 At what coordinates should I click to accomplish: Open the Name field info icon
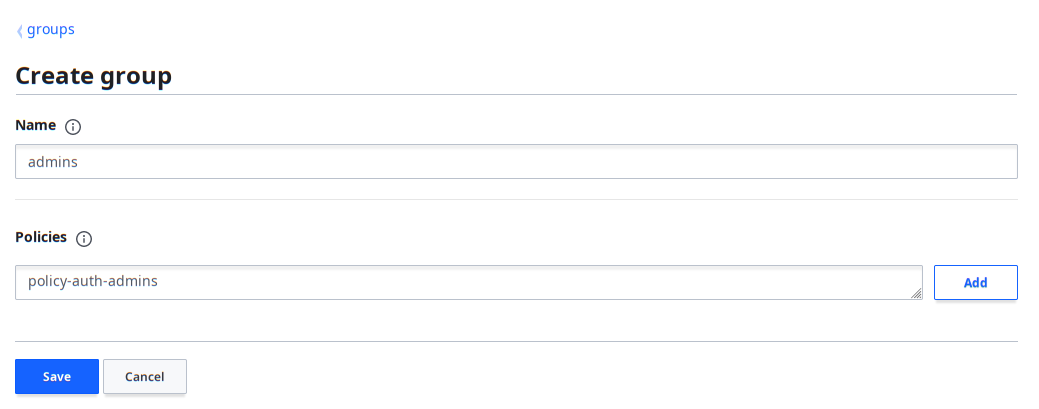pos(73,127)
